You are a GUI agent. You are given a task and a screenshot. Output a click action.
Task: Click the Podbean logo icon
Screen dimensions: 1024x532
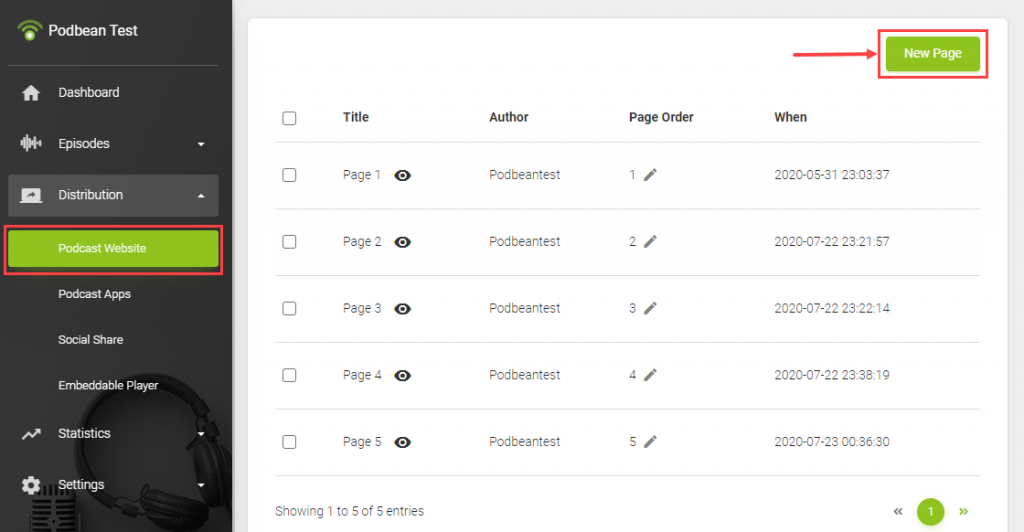click(x=30, y=30)
